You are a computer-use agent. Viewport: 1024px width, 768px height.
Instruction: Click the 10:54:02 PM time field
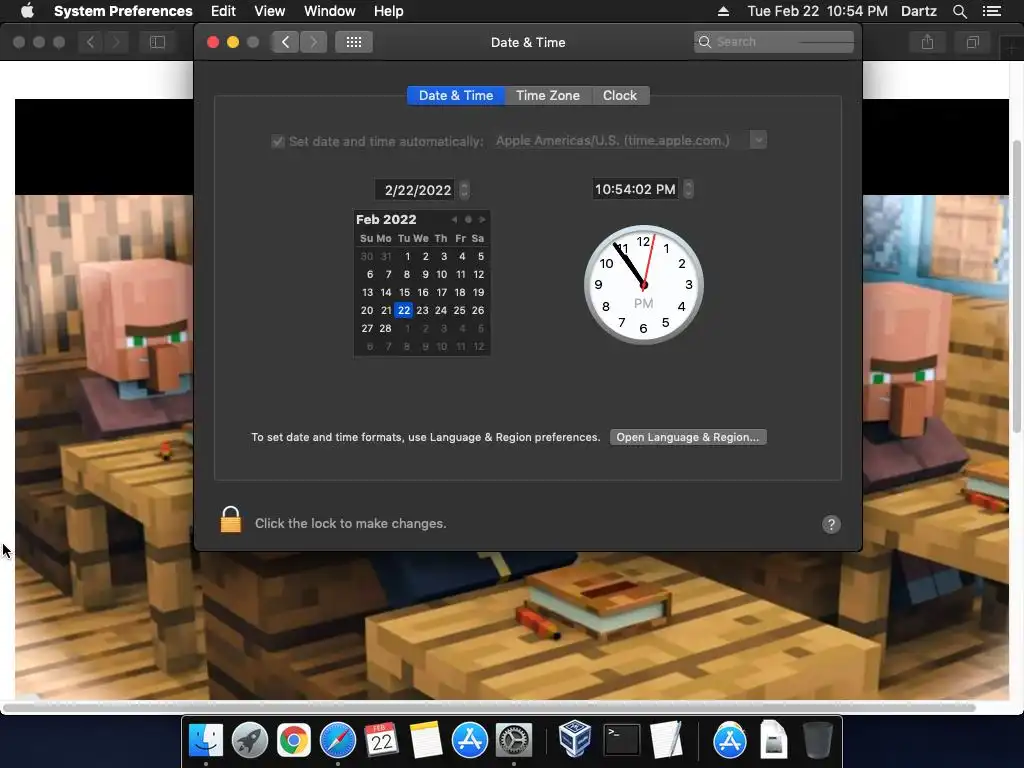[635, 189]
